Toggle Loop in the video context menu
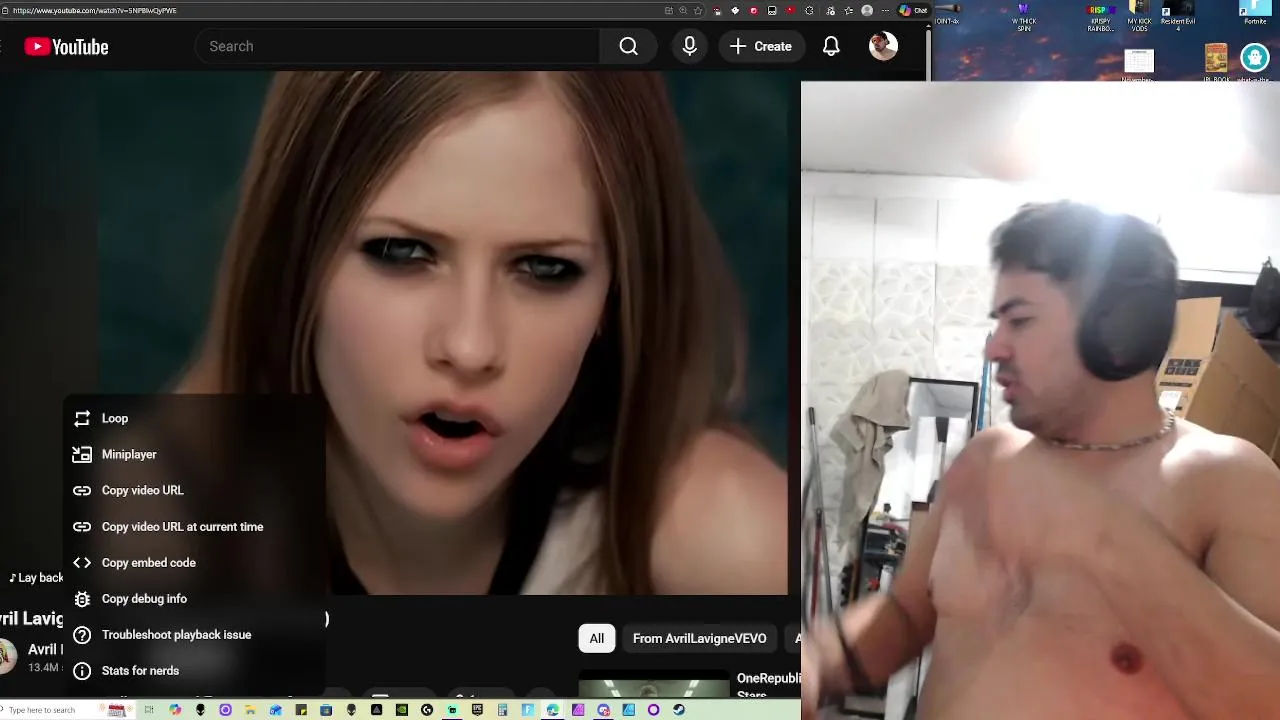Screen dimensions: 1280x720 195,418
